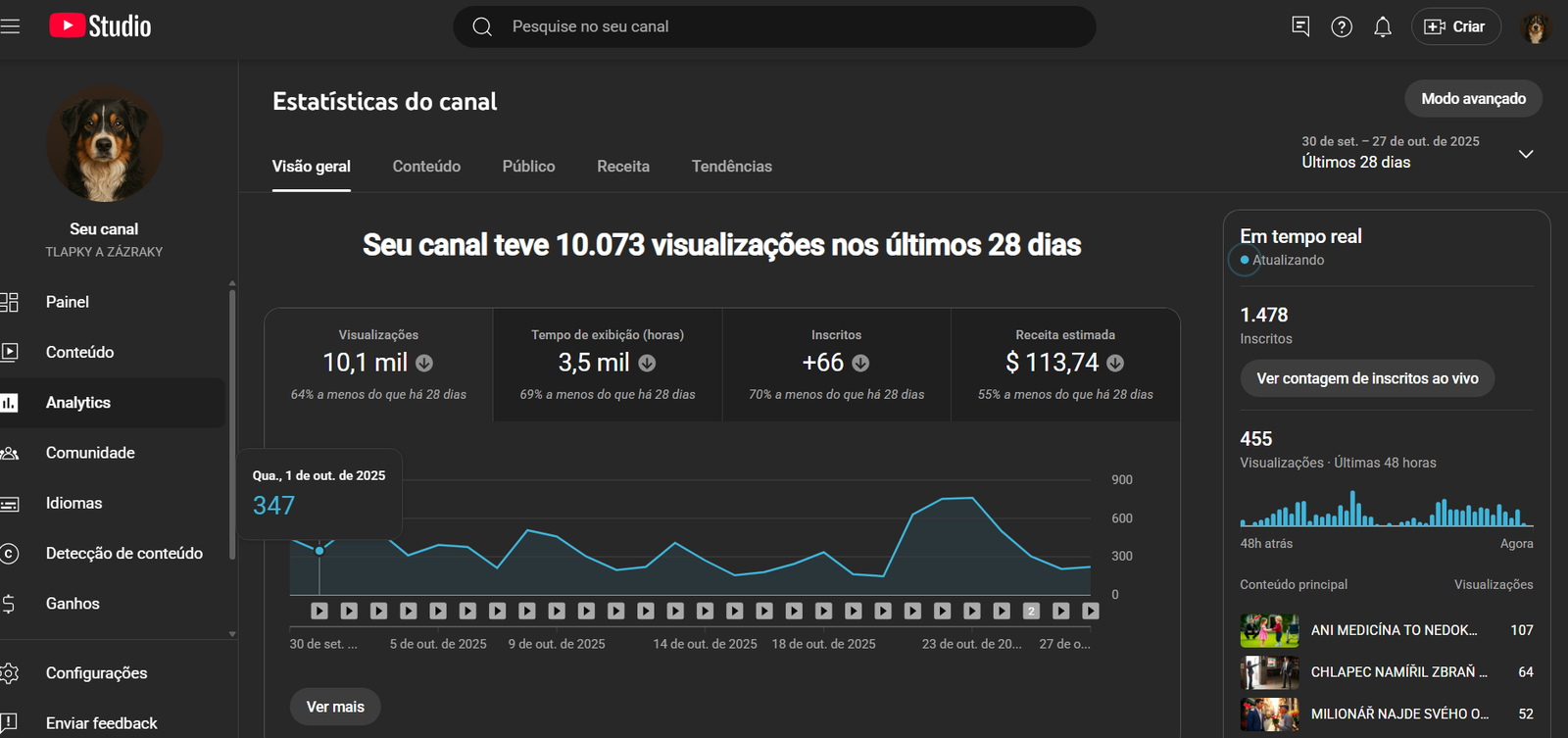Click the Modo avançado button

pos(1473,99)
